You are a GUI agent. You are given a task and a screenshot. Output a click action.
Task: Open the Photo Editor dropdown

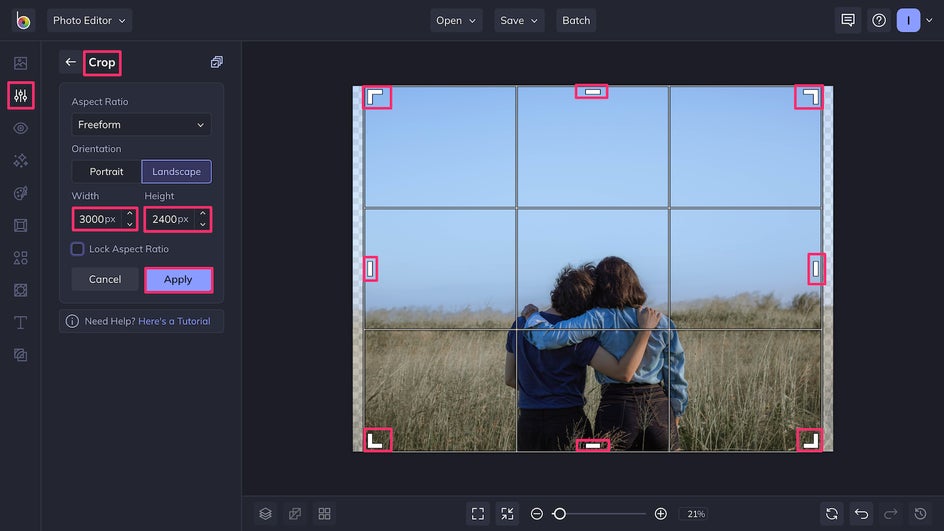click(89, 20)
